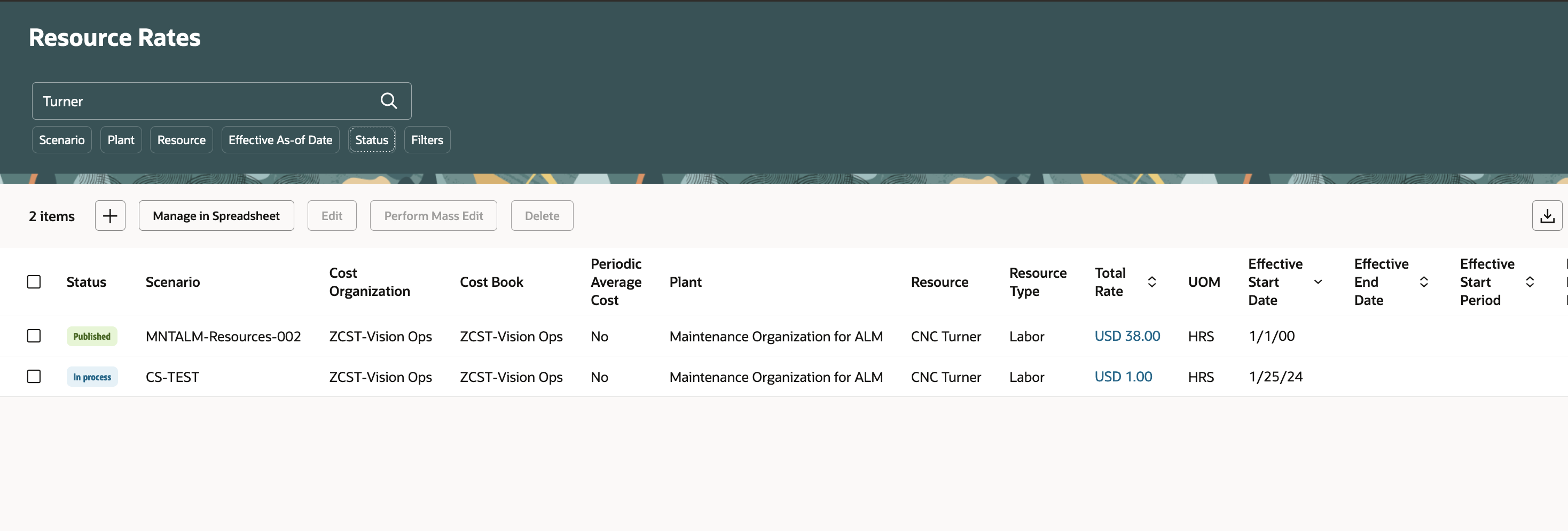Click the plus icon to add a rate
The height and width of the screenshot is (531, 1568).
[x=109, y=216]
